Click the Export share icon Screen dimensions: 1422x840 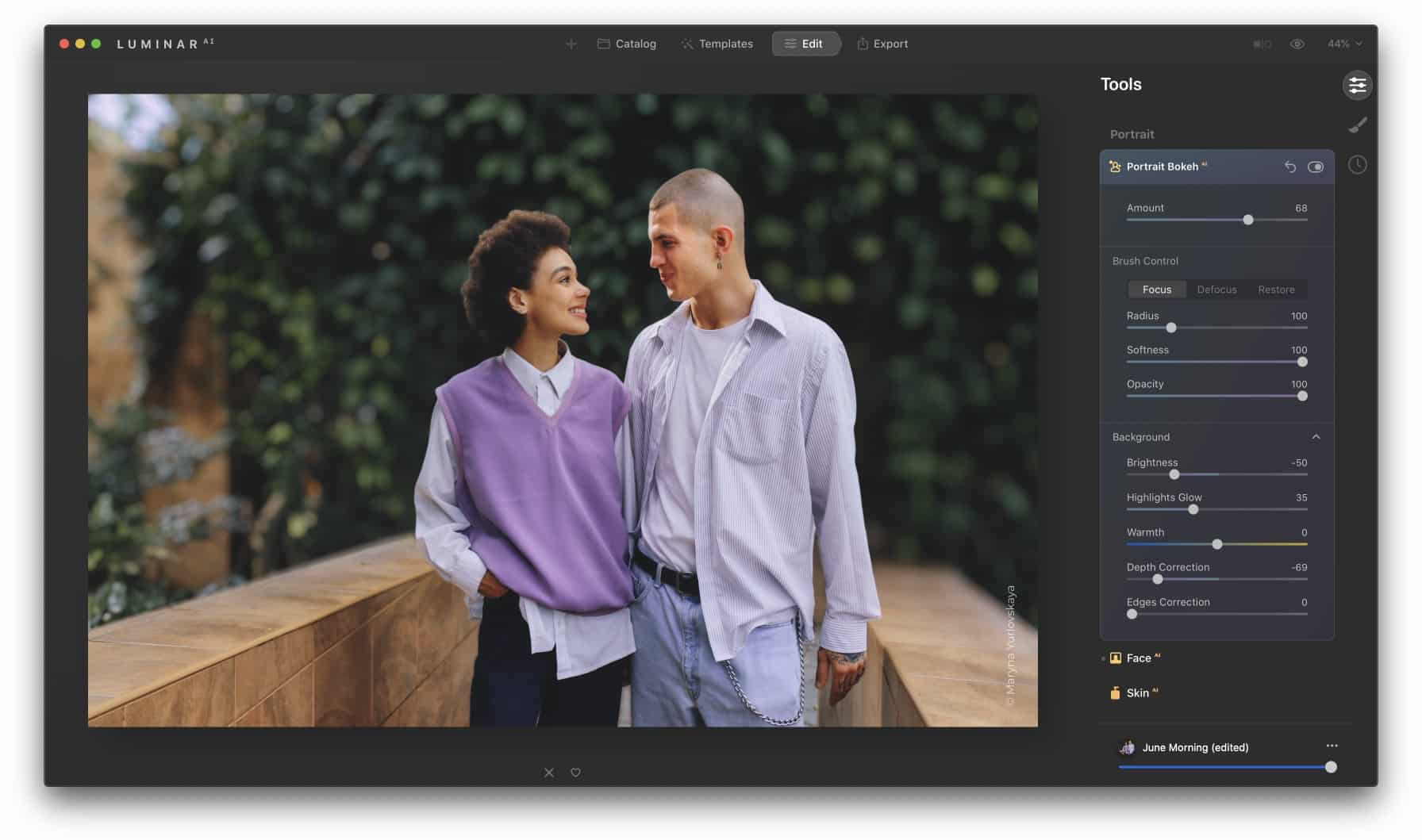click(863, 44)
